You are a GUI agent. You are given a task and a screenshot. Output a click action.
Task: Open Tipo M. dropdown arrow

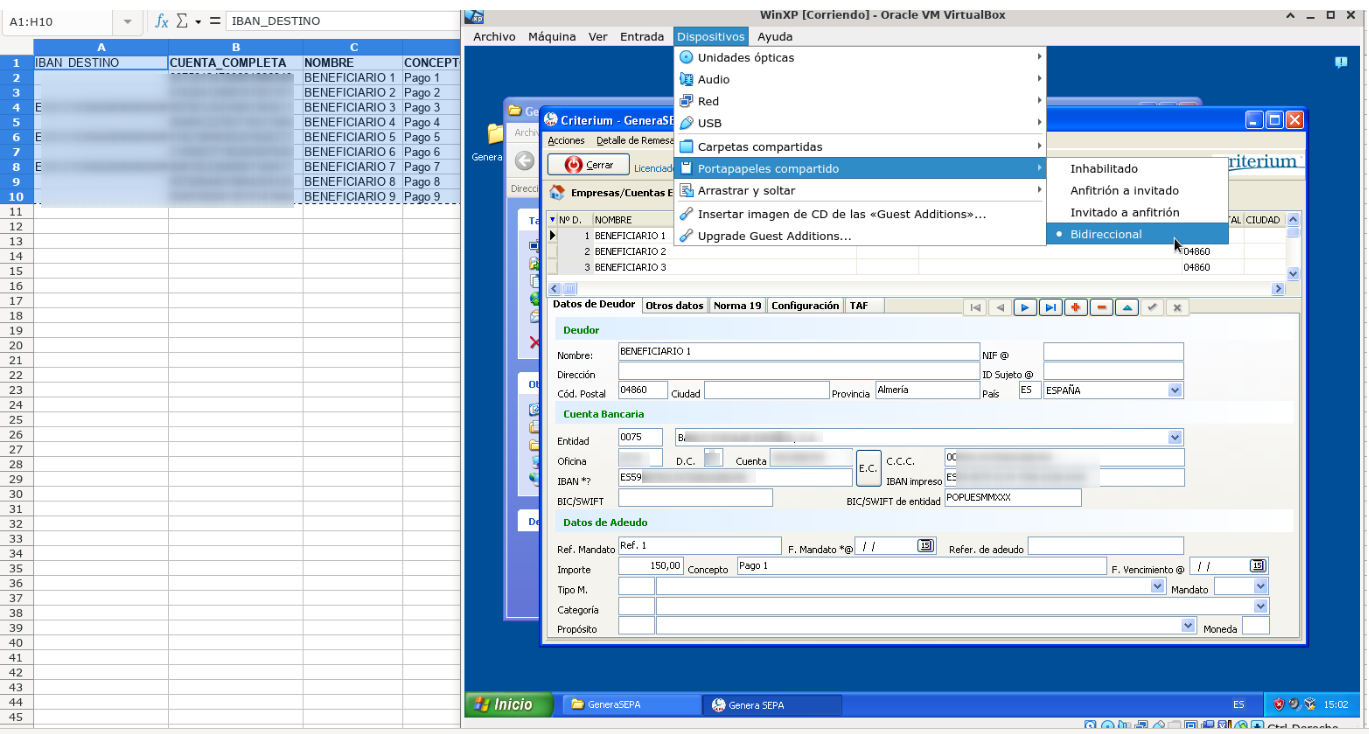point(1158,587)
